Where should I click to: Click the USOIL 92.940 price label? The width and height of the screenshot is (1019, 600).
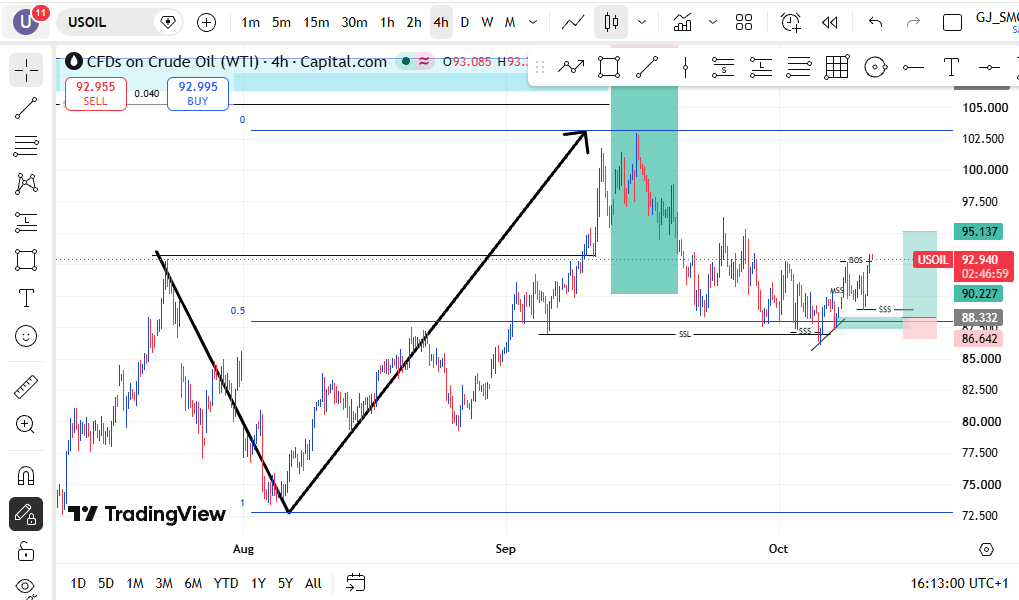(963, 267)
